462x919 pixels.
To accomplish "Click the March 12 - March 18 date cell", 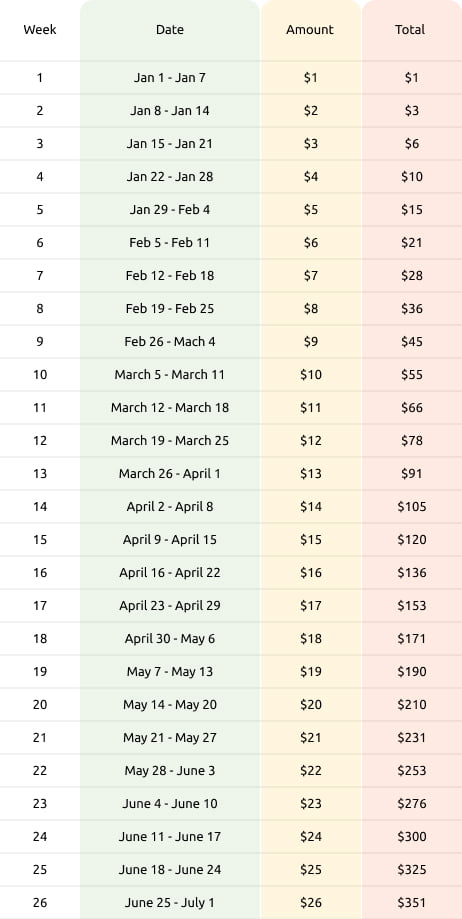I will 169,407.
